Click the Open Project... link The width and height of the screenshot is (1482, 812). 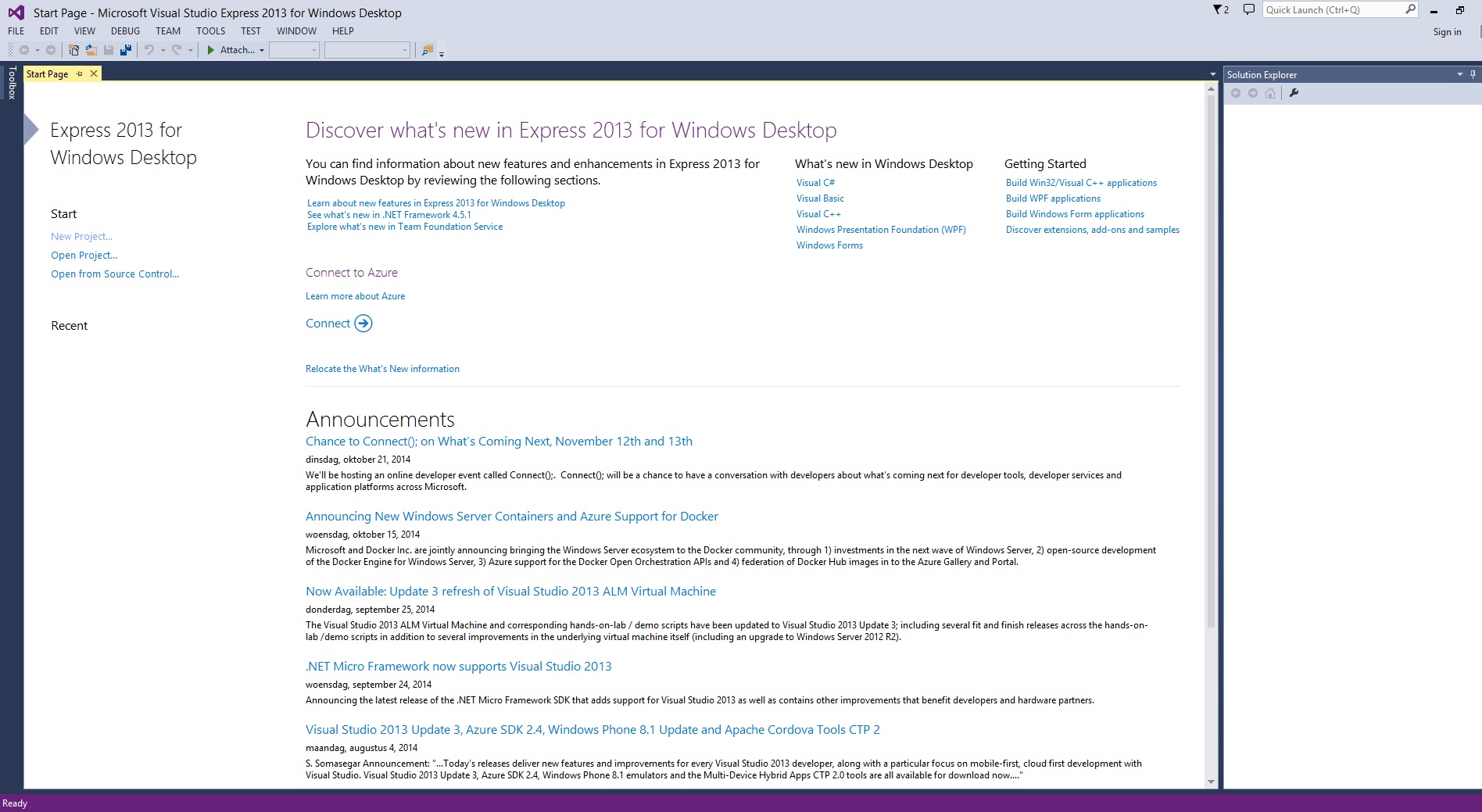[84, 256]
